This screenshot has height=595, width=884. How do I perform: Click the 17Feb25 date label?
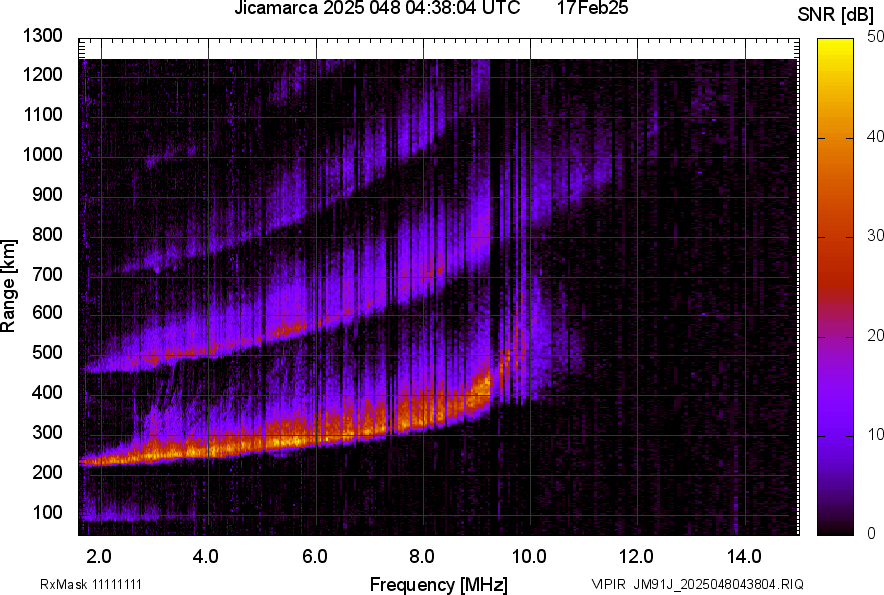tap(591, 11)
